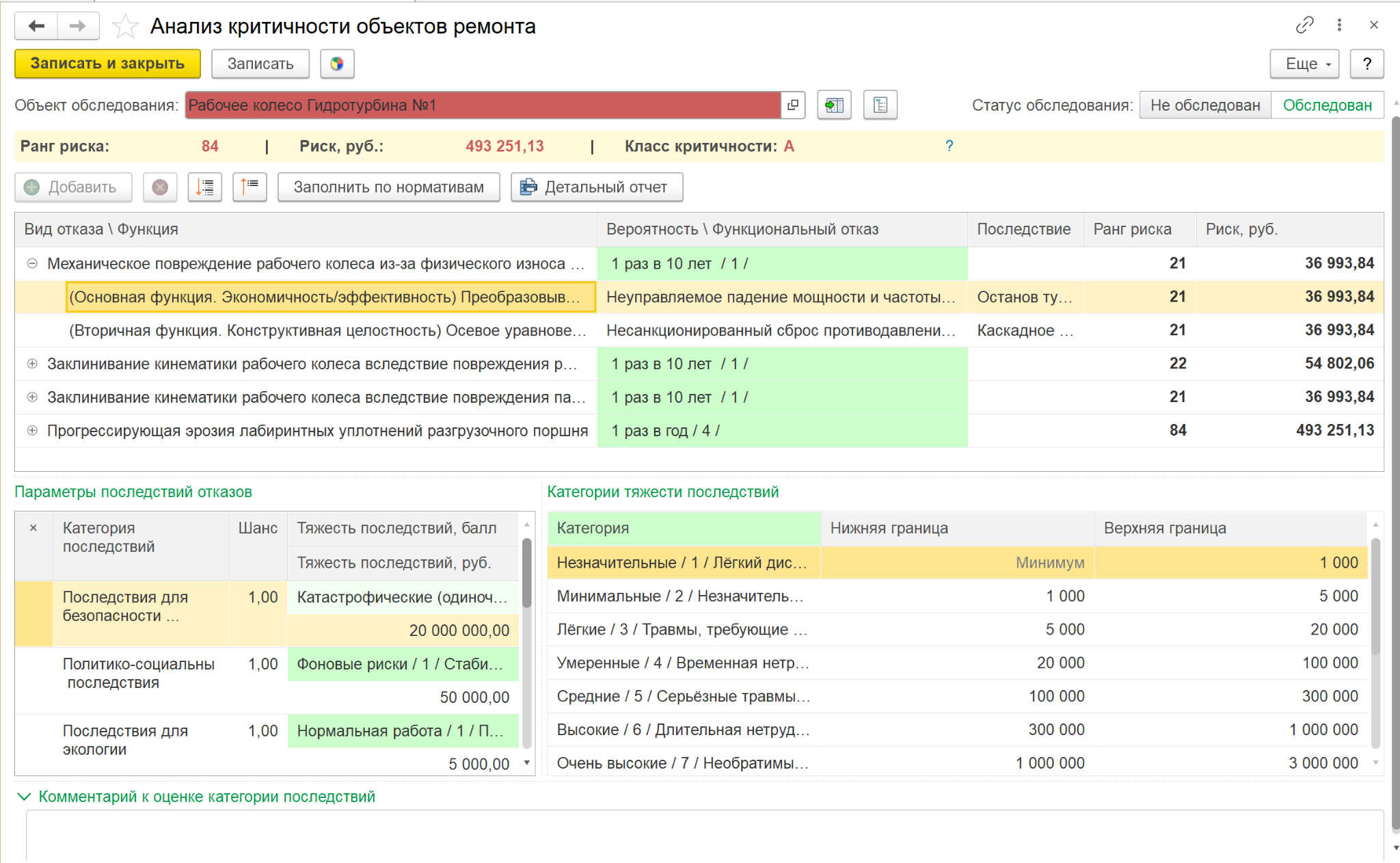Open the vertical three-dot menu
1400x863 pixels.
1339,25
